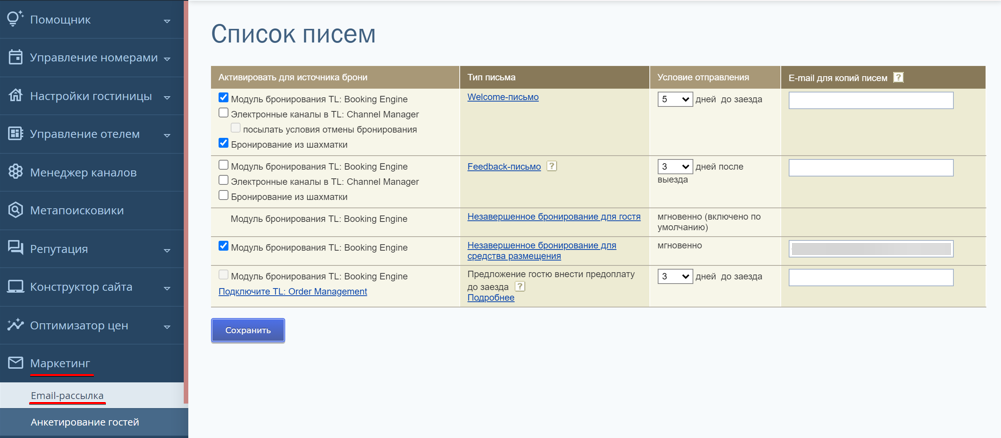Open the Помощник menu label

60,20
